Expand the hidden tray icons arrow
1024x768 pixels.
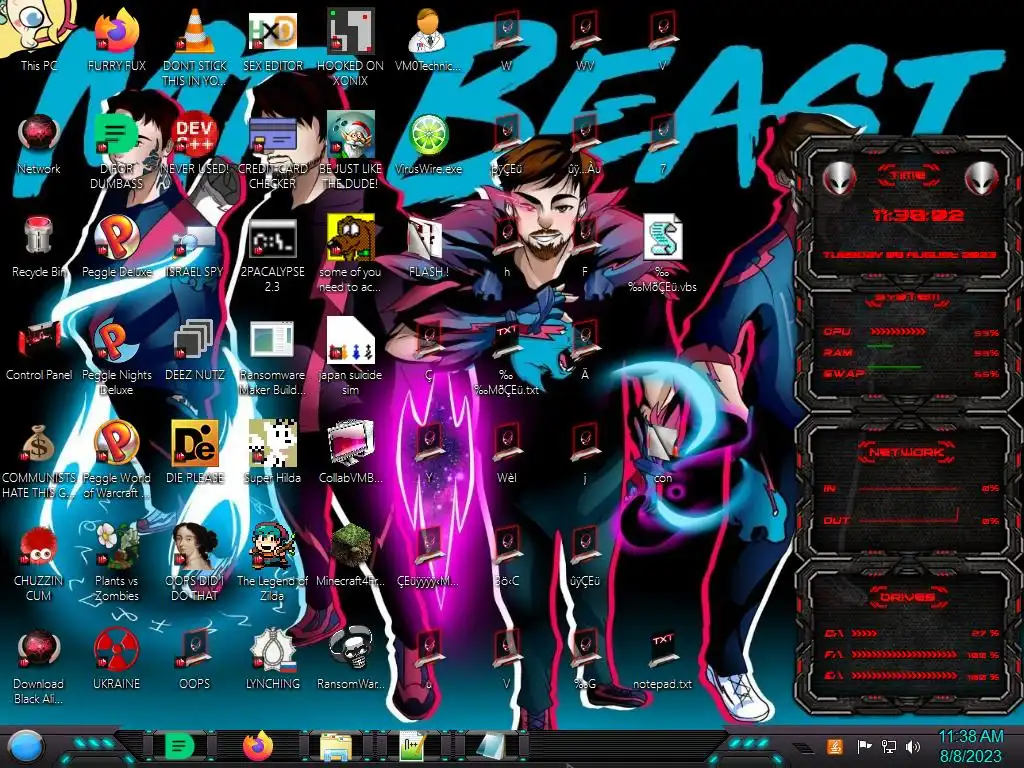click(x=803, y=748)
